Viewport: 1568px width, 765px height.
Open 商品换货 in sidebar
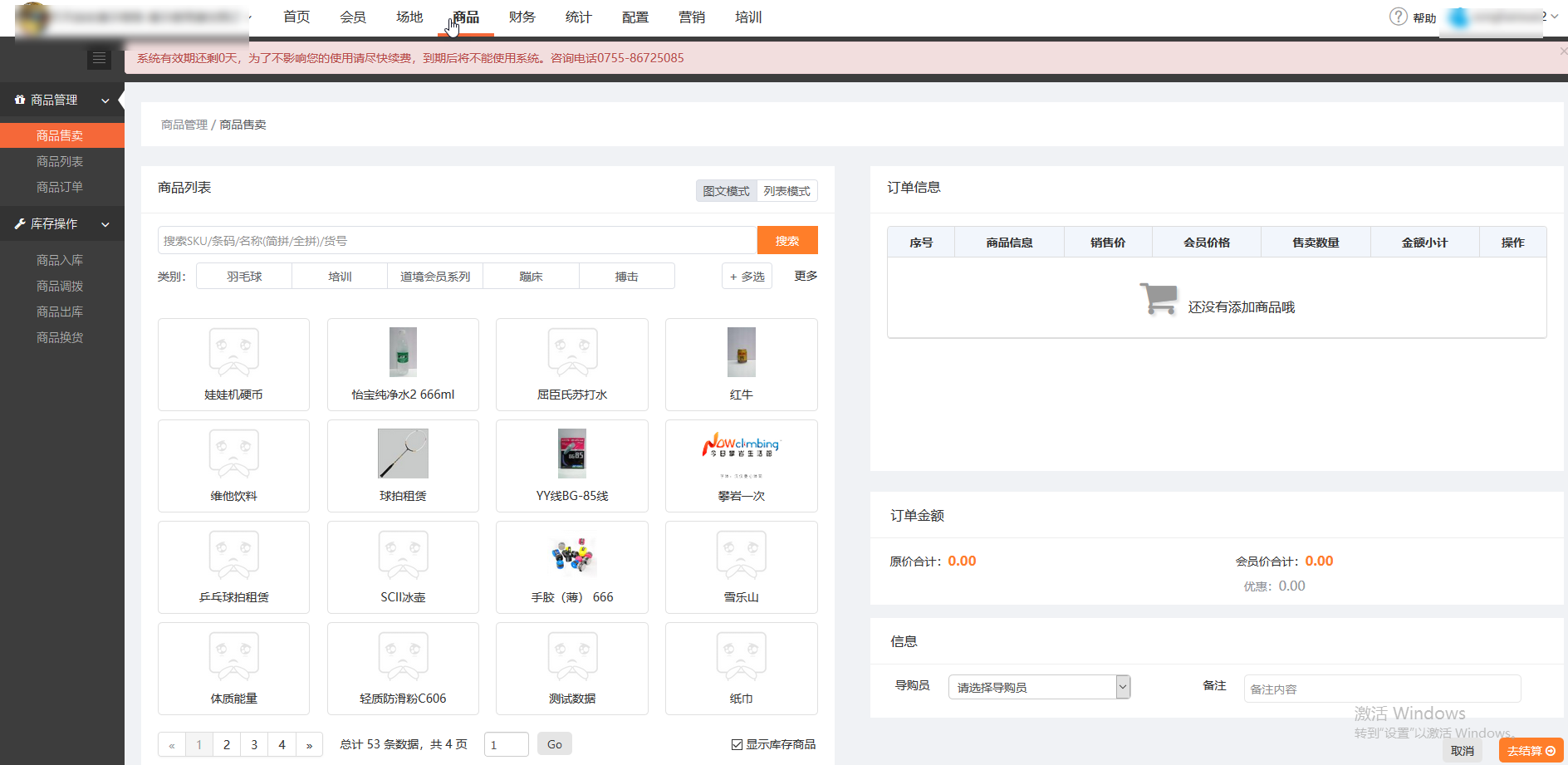pyautogui.click(x=60, y=337)
